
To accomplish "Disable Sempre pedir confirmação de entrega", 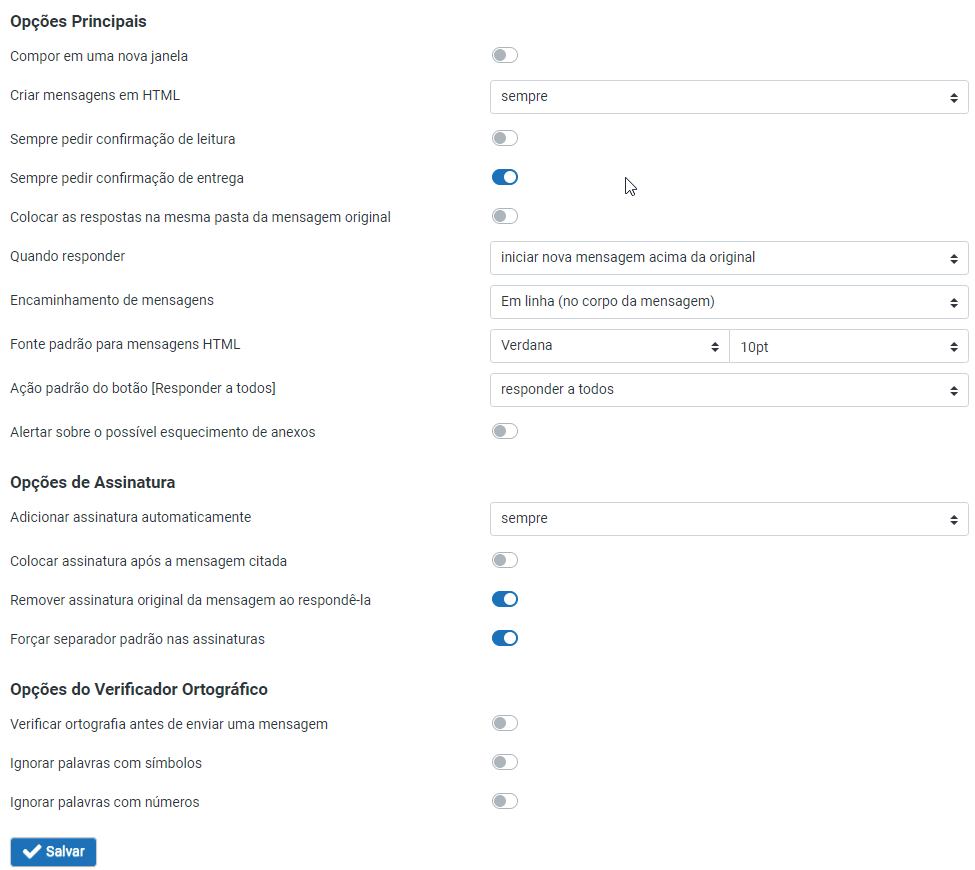I will [504, 177].
